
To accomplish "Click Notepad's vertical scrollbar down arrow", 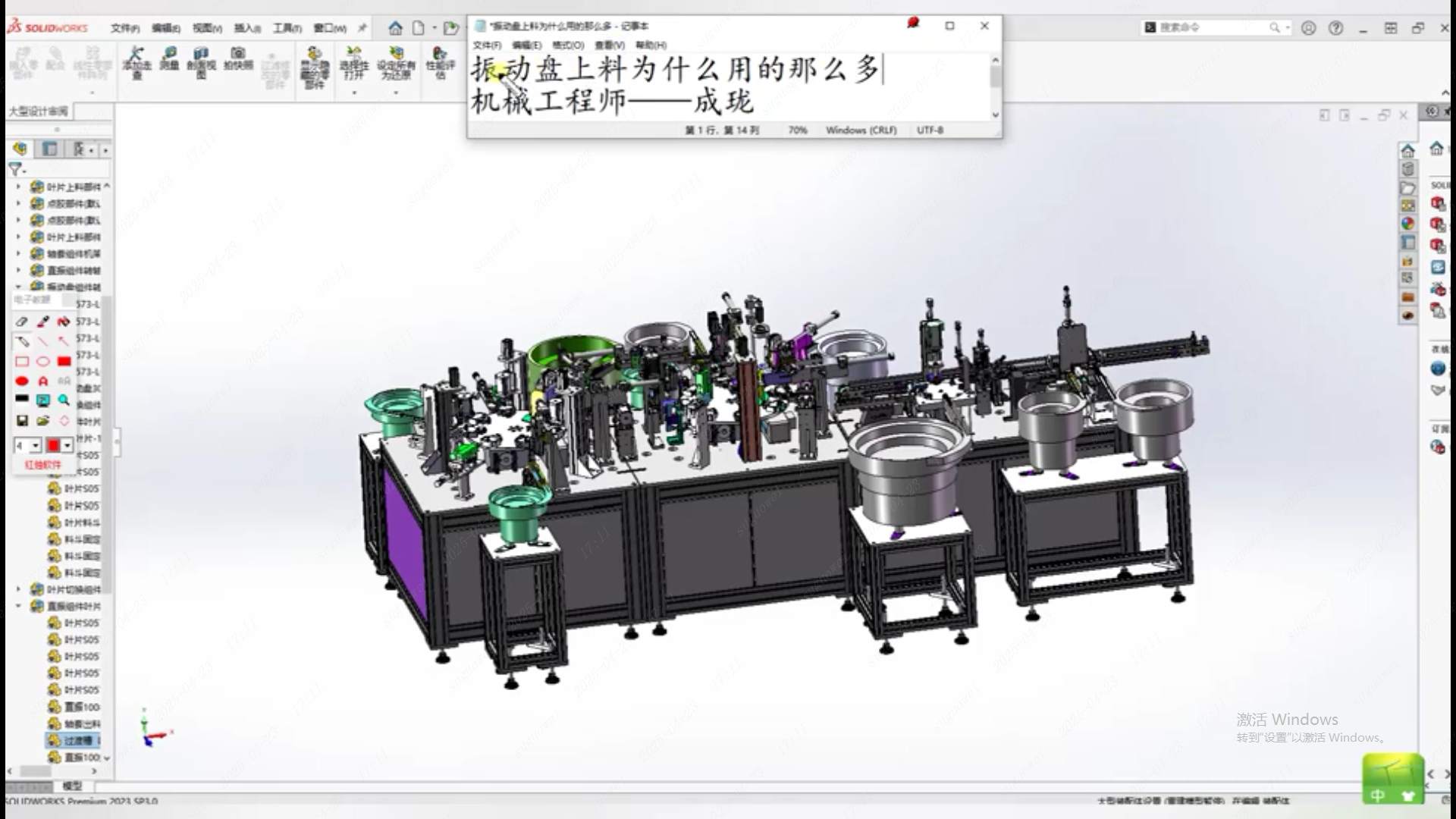I will point(996,115).
